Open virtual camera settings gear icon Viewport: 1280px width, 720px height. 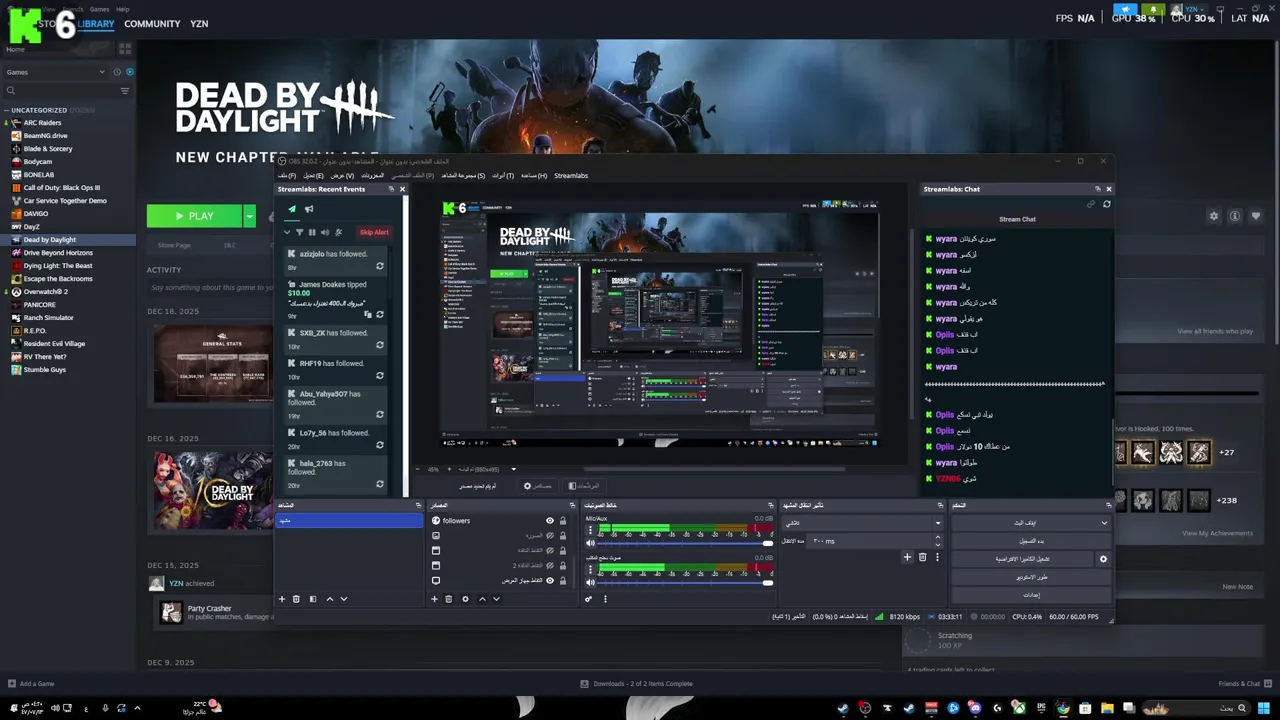(x=1103, y=559)
